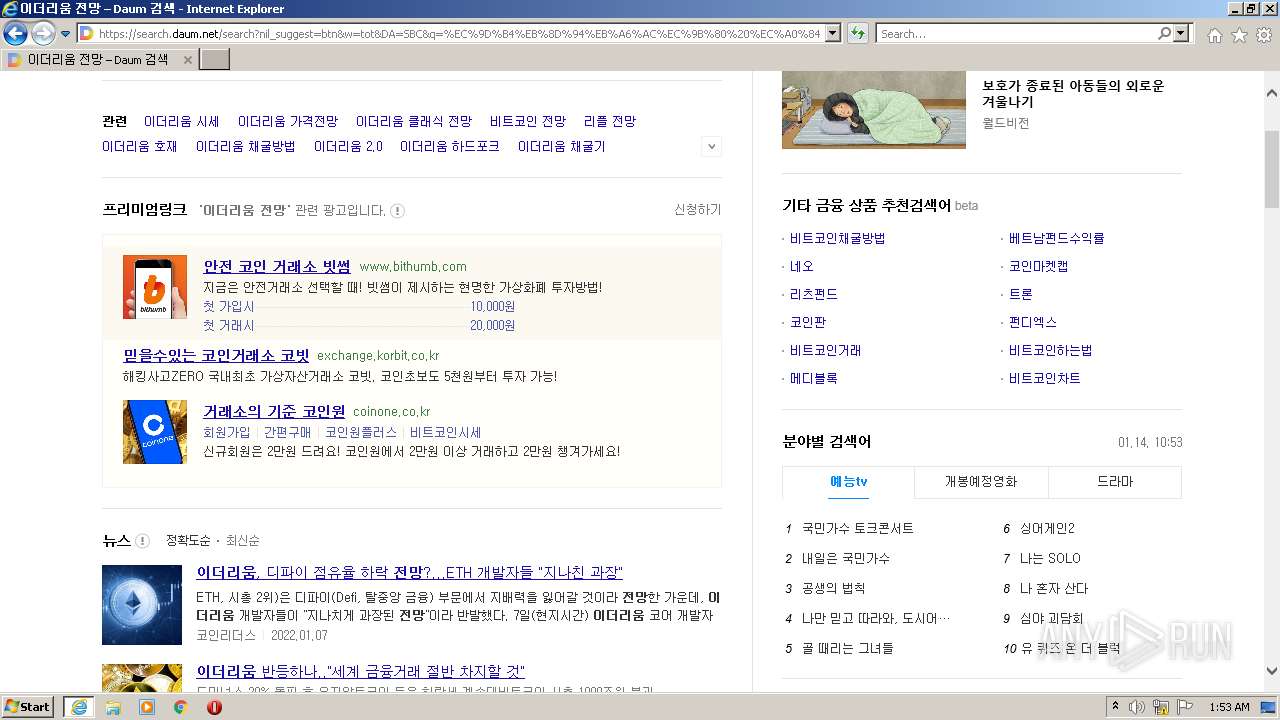
Task: Click the 회원가입 sublink under Coinone
Action: click(227, 433)
